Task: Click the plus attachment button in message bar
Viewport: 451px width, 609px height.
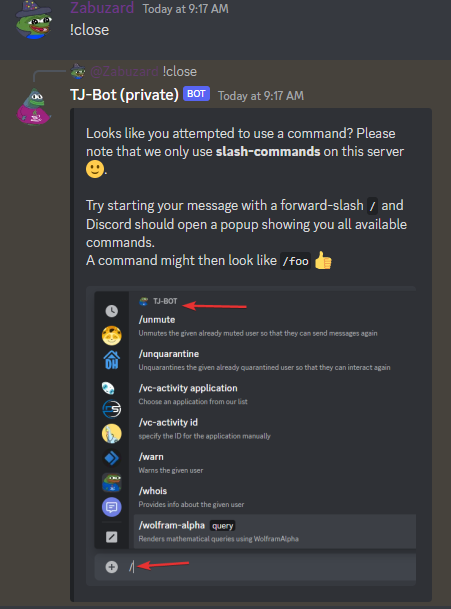Action: click(x=111, y=567)
